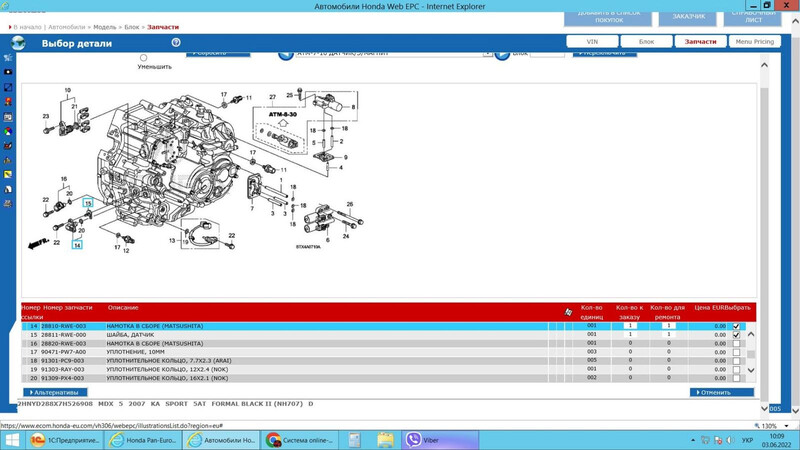Select the Запчасти tab
This screenshot has height=450, width=800.
[701, 41]
